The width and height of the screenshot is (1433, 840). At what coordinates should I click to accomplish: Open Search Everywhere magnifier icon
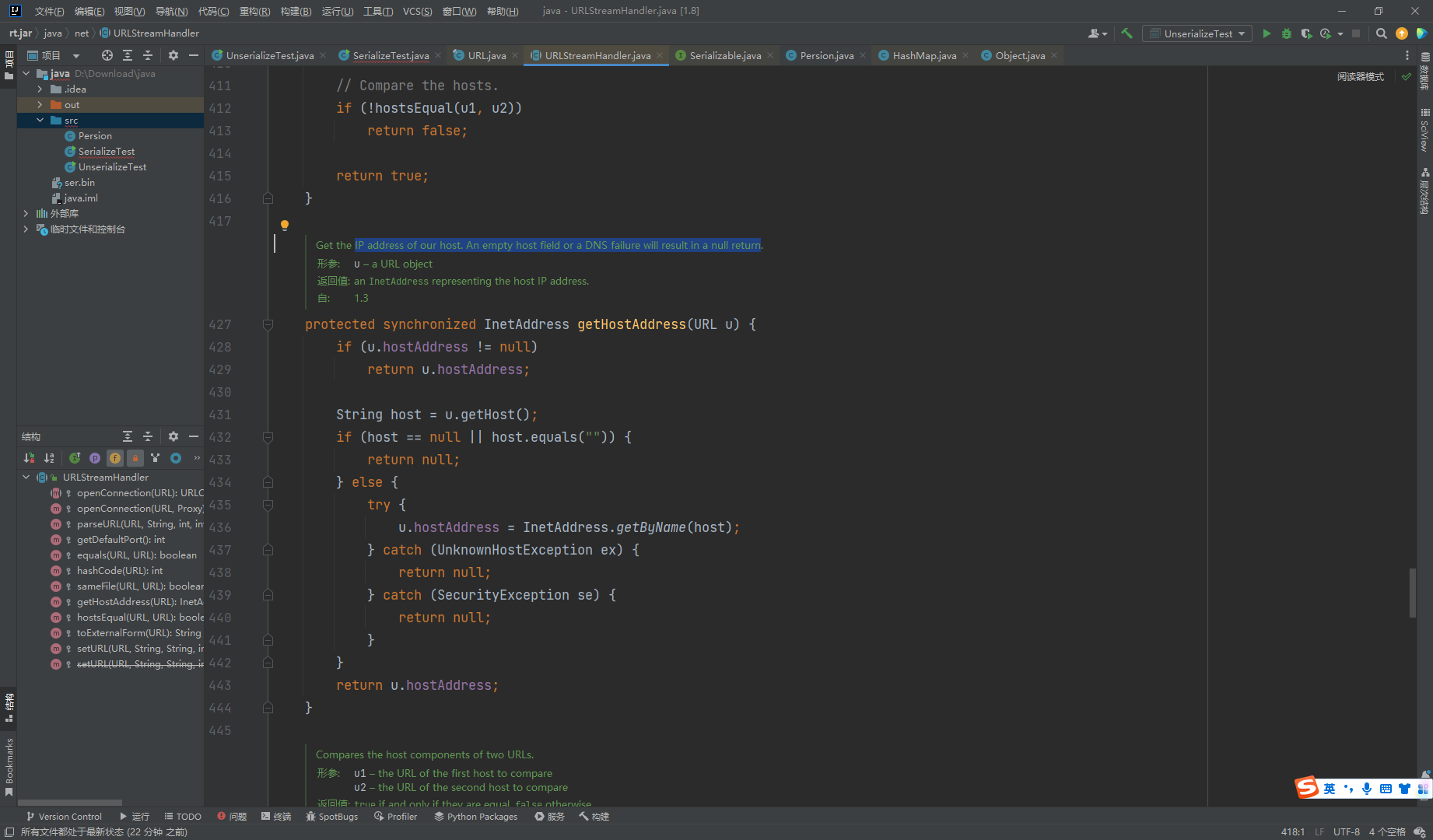coord(1382,33)
